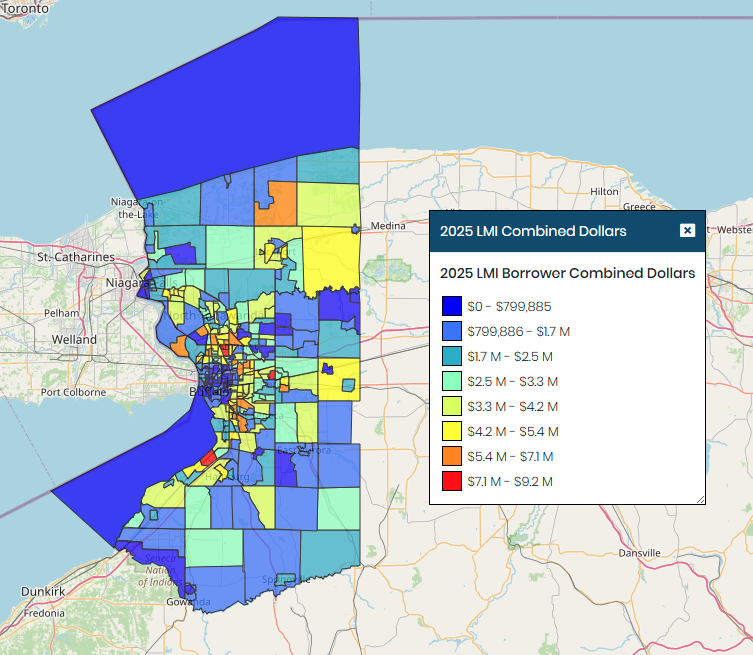Click the Medina map label
The height and width of the screenshot is (655, 753).
tap(388, 226)
